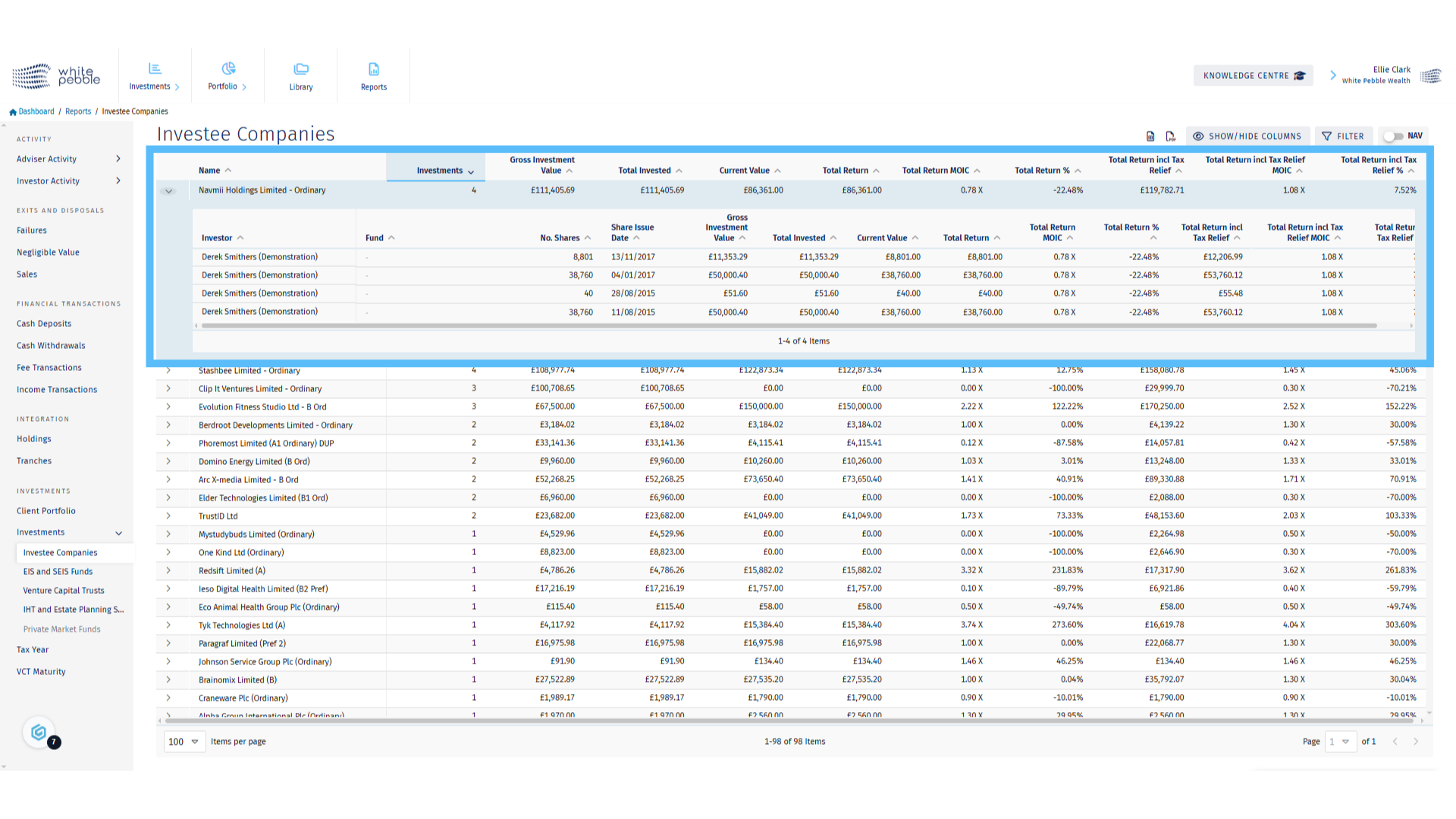The image size is (1456, 819).
Task: Select EIS and SEIS Funds sidebar item
Action: (x=58, y=572)
